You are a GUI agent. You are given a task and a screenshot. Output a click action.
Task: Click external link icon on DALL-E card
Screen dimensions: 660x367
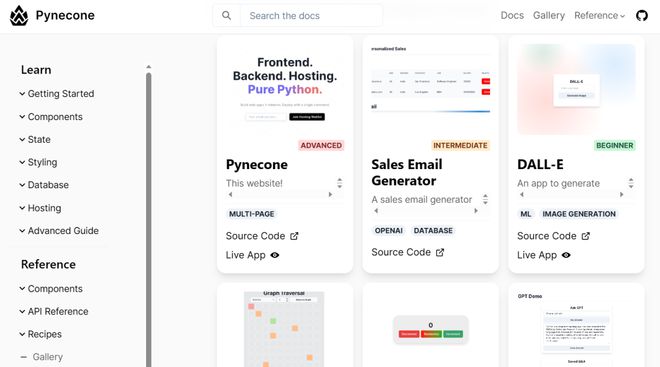click(585, 236)
